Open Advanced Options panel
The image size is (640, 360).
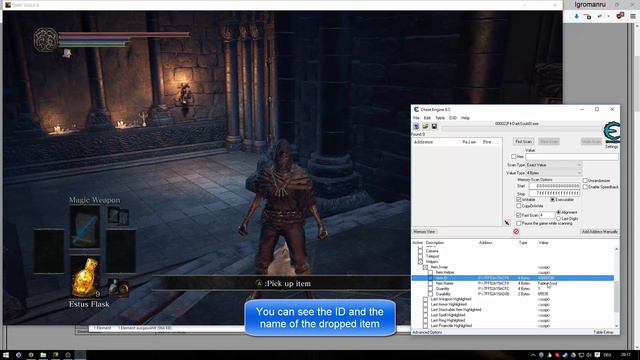pyautogui.click(x=427, y=332)
